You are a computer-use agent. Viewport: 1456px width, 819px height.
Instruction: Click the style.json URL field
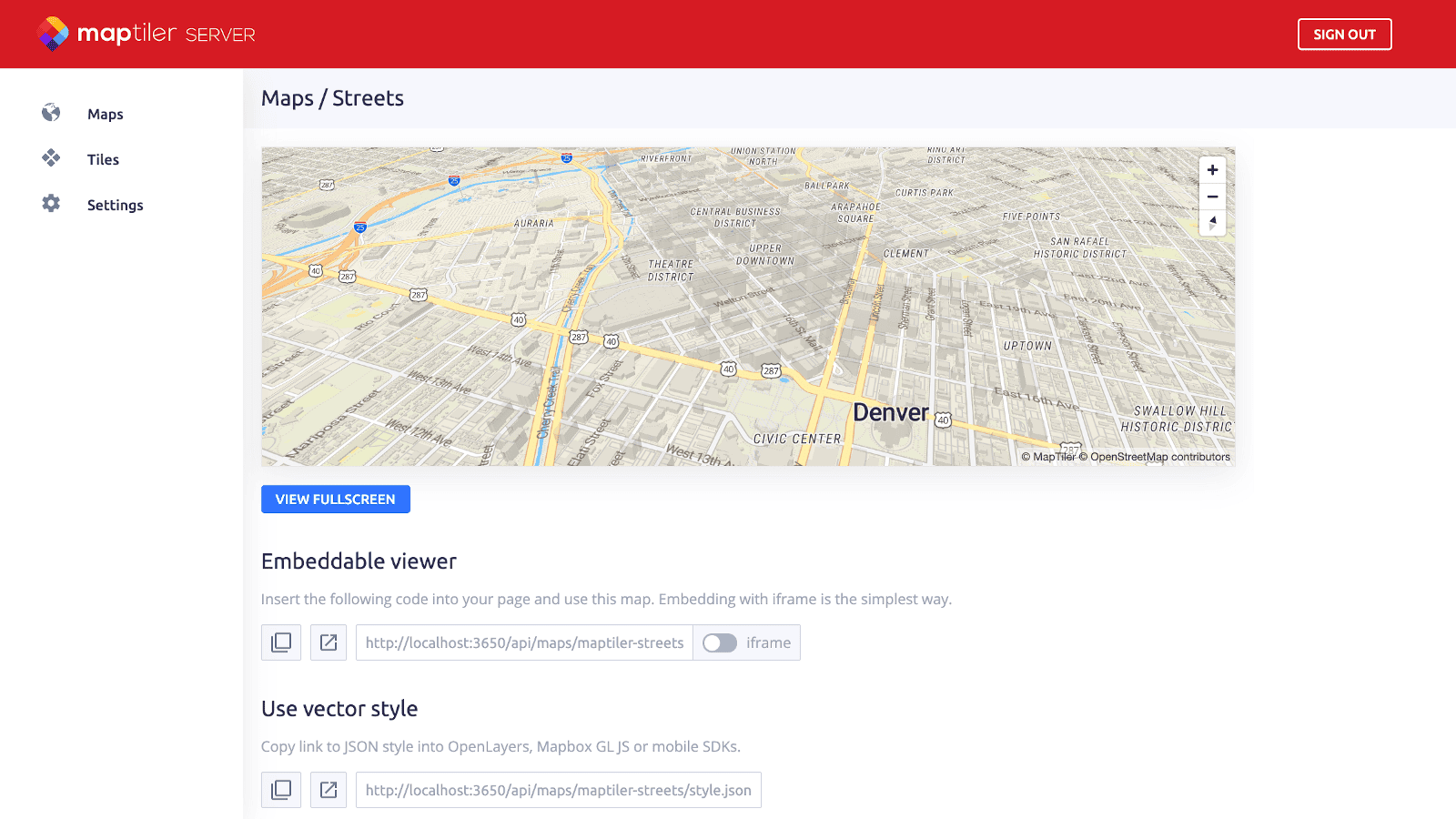[558, 789]
